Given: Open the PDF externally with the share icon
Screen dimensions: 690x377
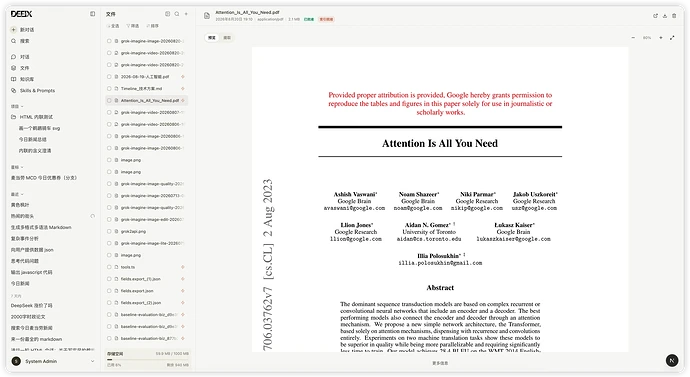Looking at the screenshot, I should tap(655, 16).
